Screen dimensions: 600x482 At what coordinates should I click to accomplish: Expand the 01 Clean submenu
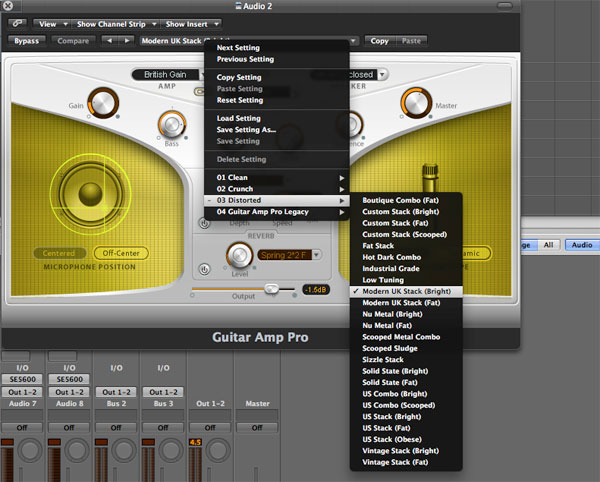[x=277, y=177]
